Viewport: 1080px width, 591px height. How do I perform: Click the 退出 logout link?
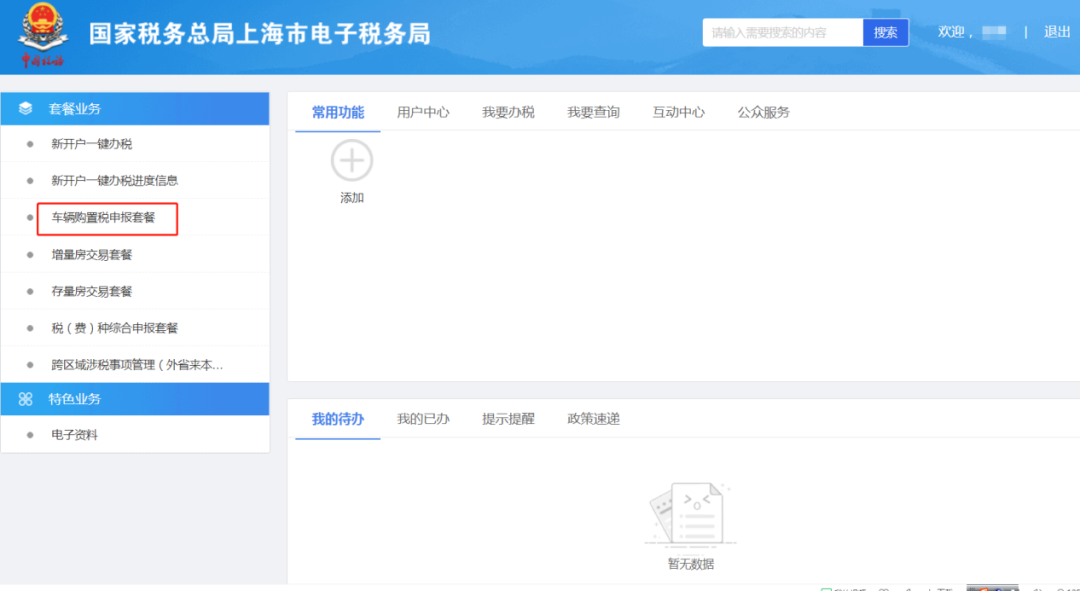pyautogui.click(x=1057, y=32)
